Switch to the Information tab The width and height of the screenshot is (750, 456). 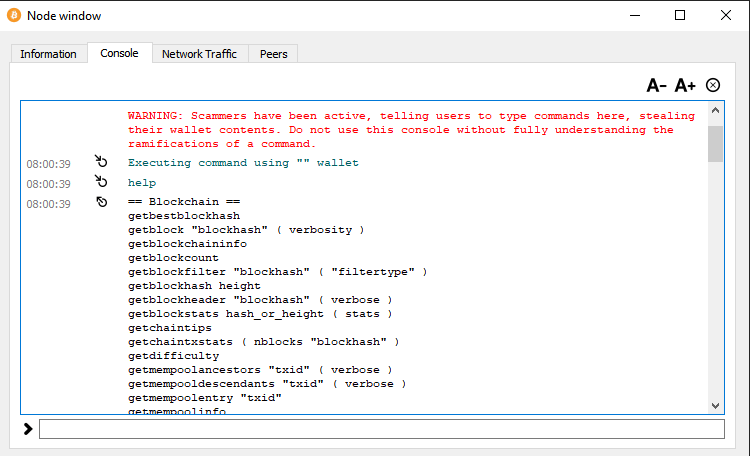tap(48, 54)
